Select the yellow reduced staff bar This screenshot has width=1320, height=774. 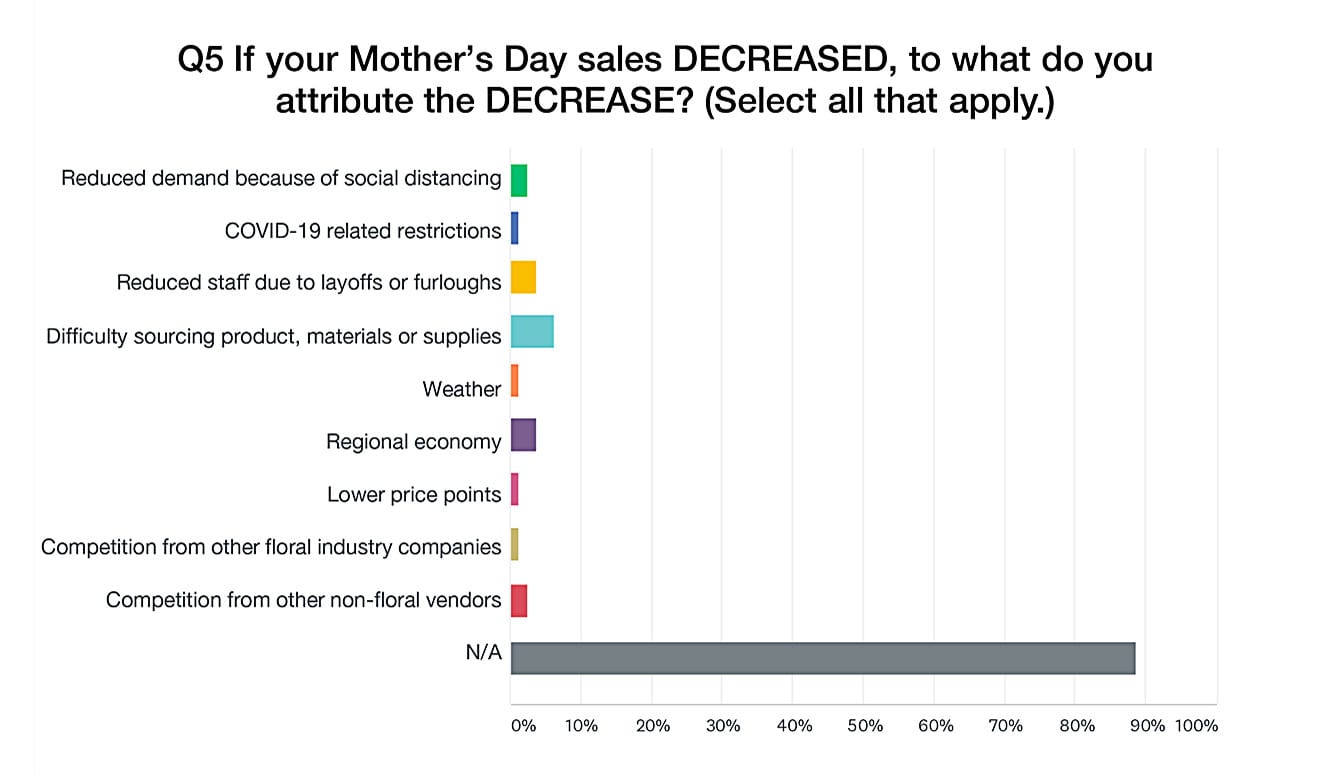pos(523,277)
